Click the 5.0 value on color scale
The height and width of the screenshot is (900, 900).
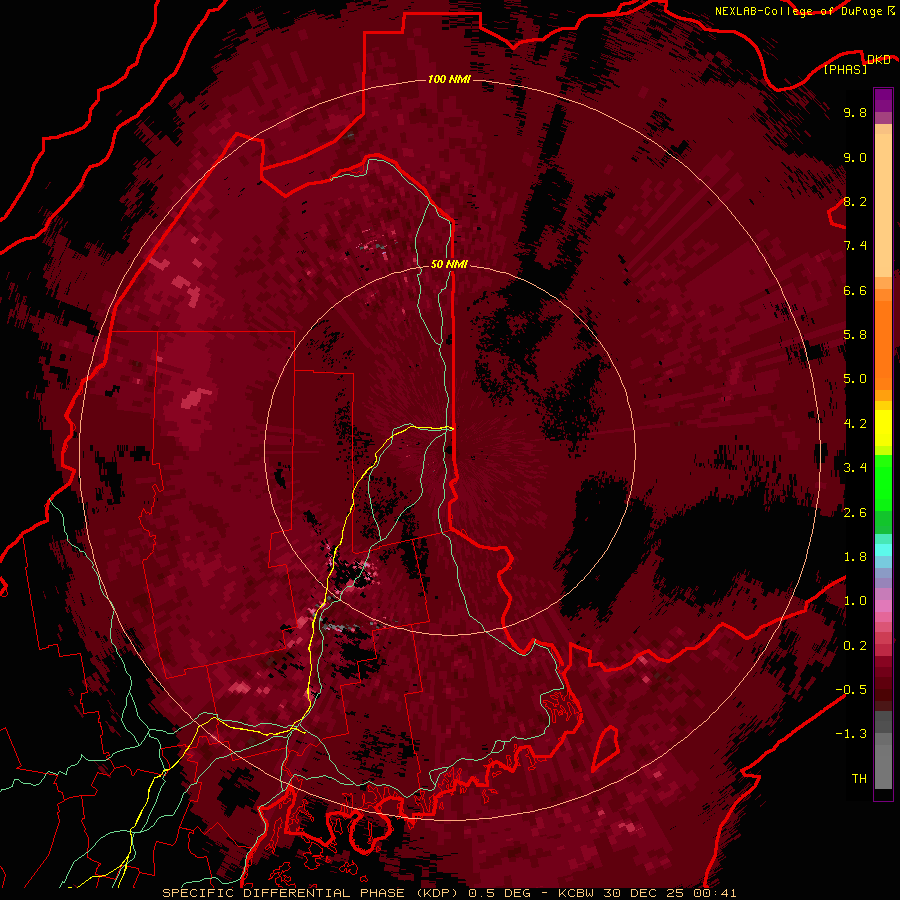(855, 379)
